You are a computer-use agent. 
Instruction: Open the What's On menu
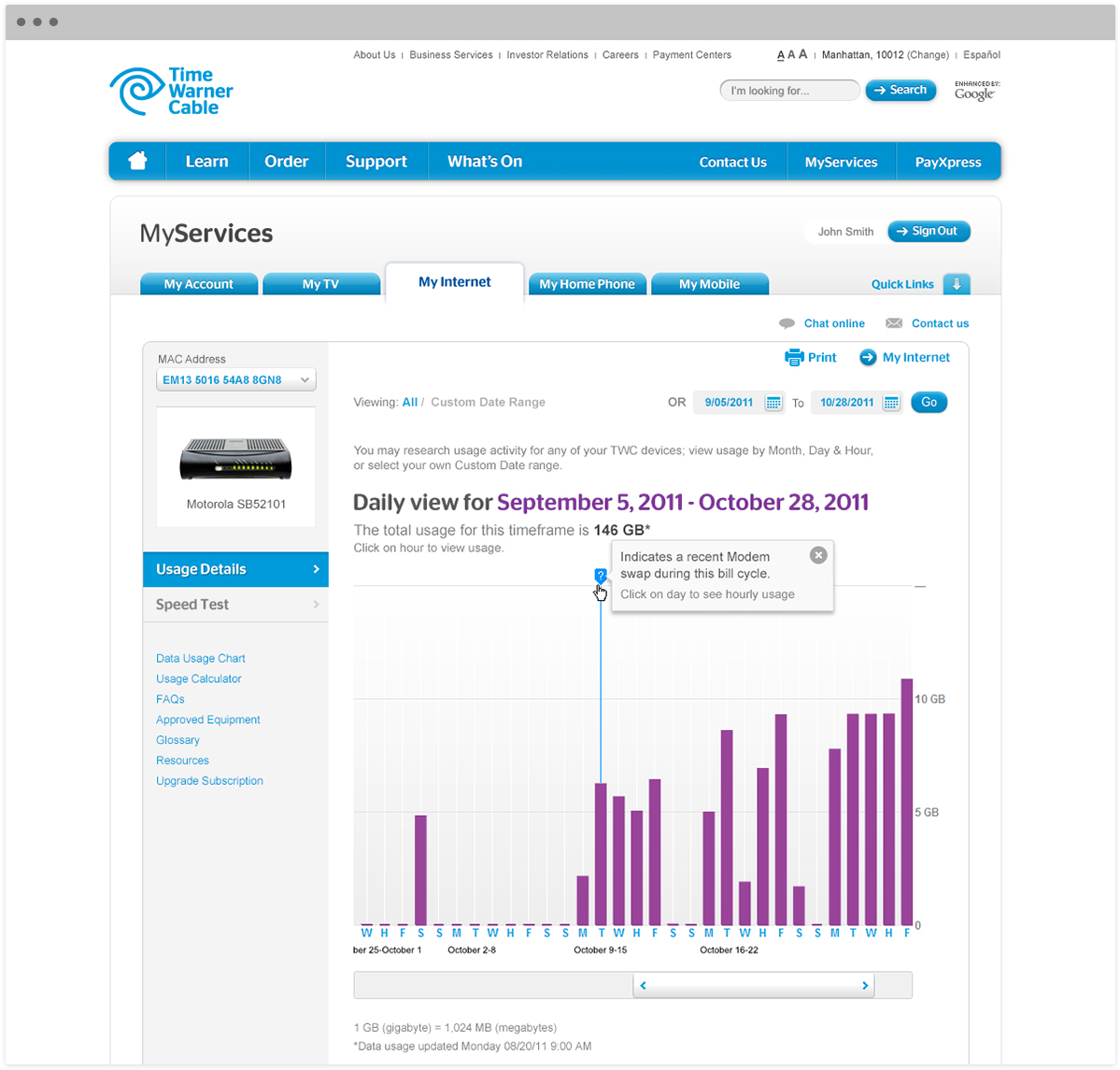point(485,161)
